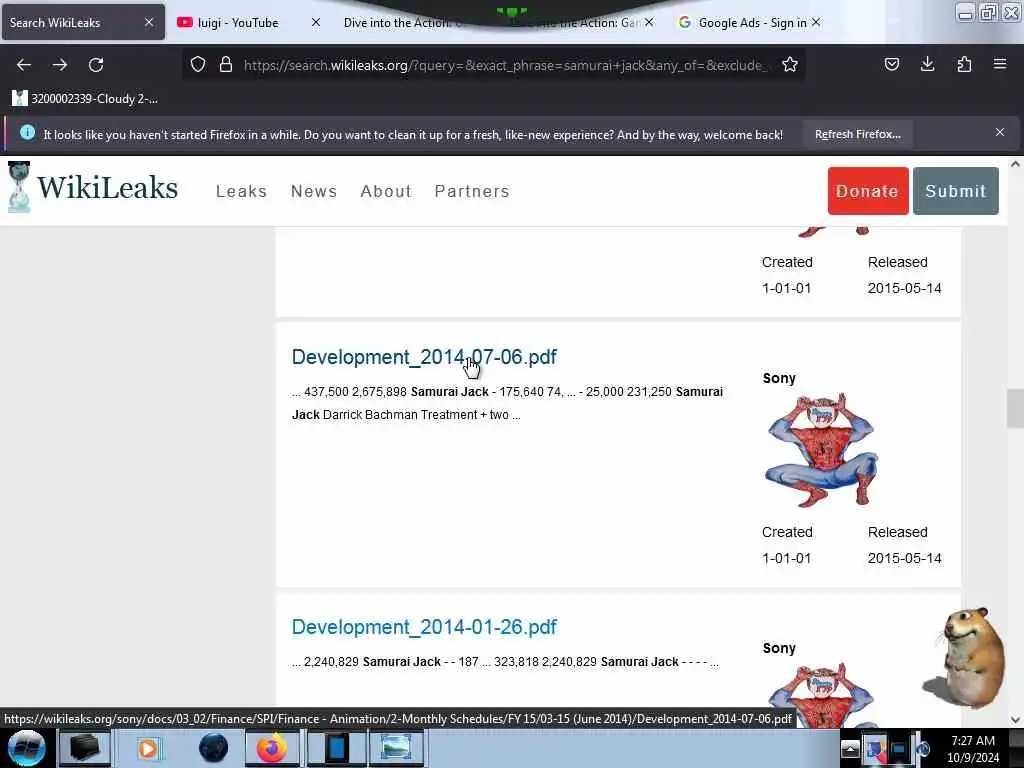Image resolution: width=1024 pixels, height=768 pixels.
Task: Save page to Pocket
Action: tap(892, 64)
